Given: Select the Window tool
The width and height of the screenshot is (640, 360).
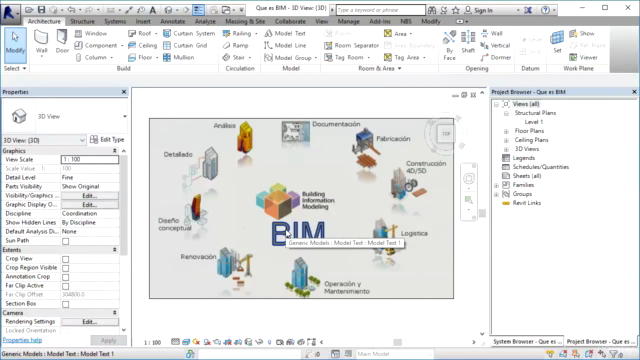Looking at the screenshot, I should [91, 33].
